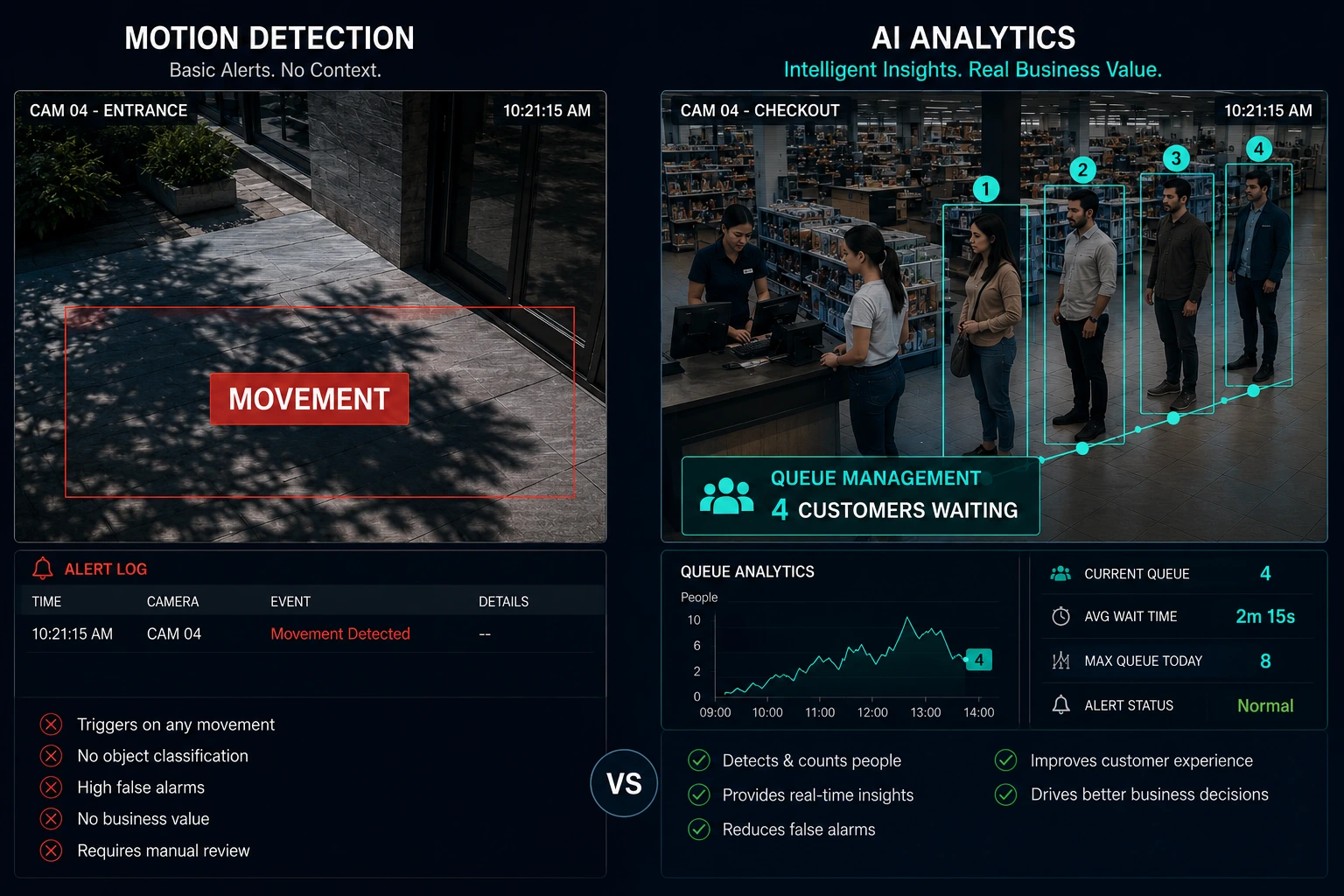Select the Movement Detected event entry
This screenshot has width=1344, height=896.
coord(340,633)
